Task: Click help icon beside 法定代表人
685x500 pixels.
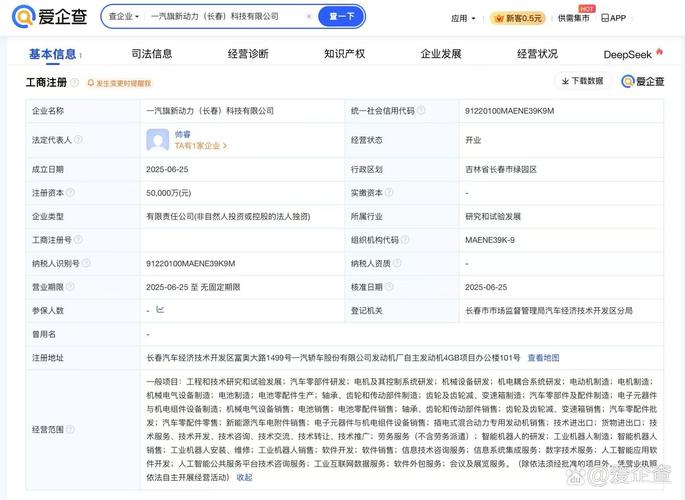Action: (x=78, y=140)
